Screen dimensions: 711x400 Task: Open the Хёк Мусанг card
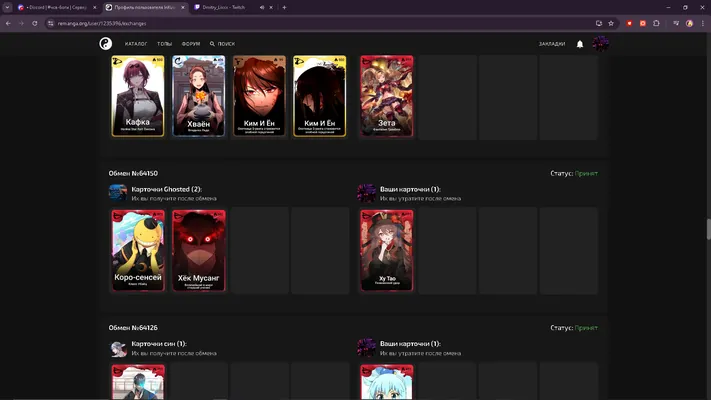[199, 250]
